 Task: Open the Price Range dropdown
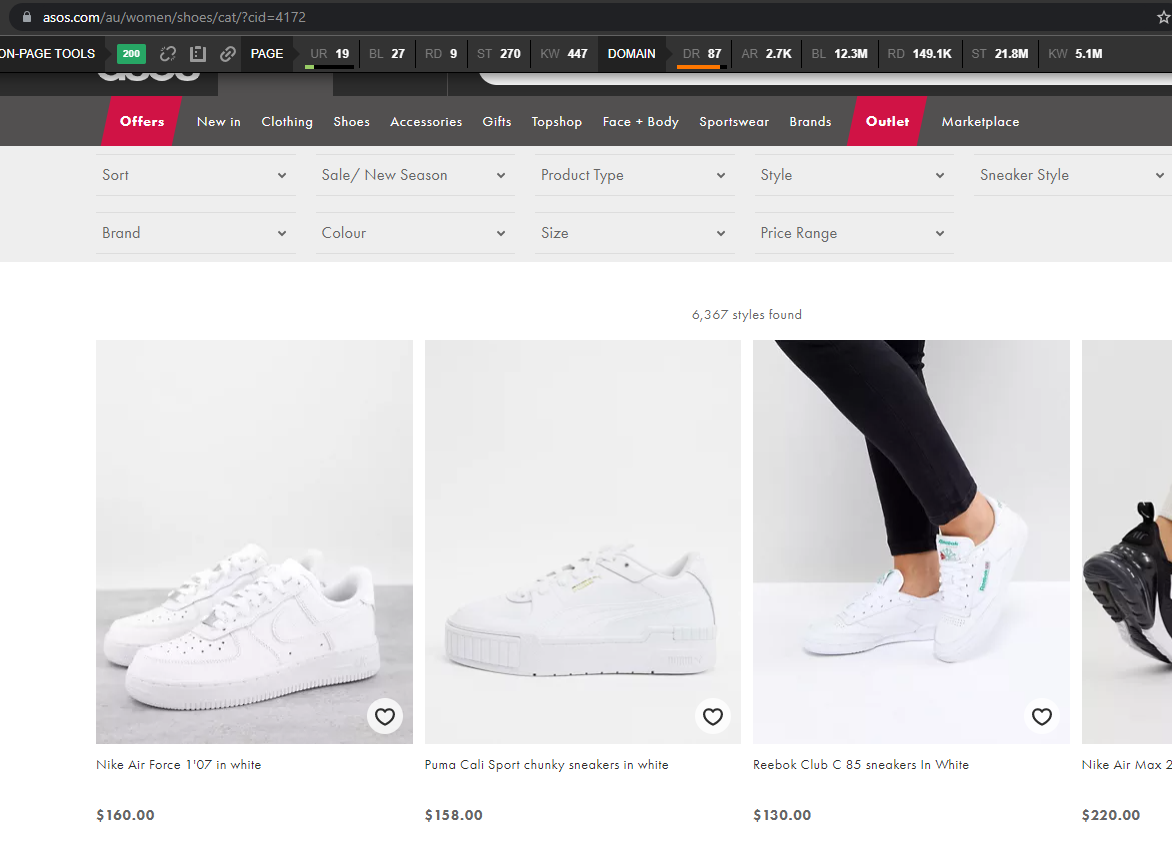854,233
